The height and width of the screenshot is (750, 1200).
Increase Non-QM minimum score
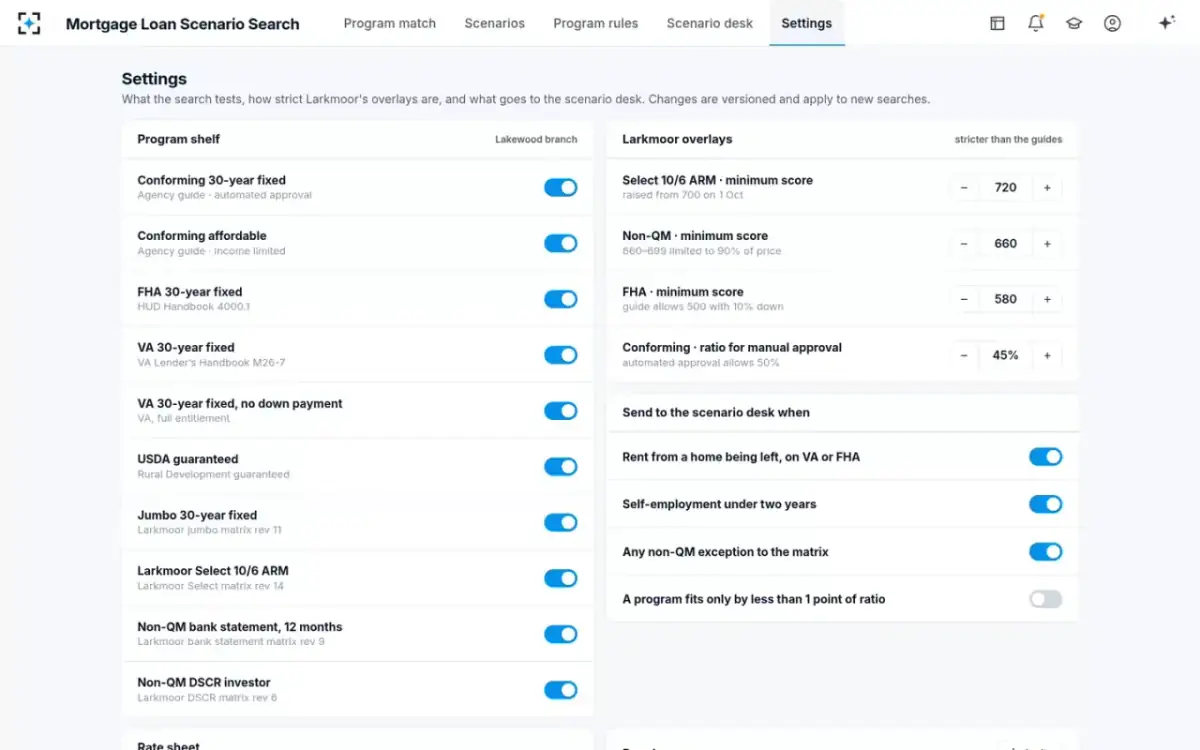tap(1047, 244)
